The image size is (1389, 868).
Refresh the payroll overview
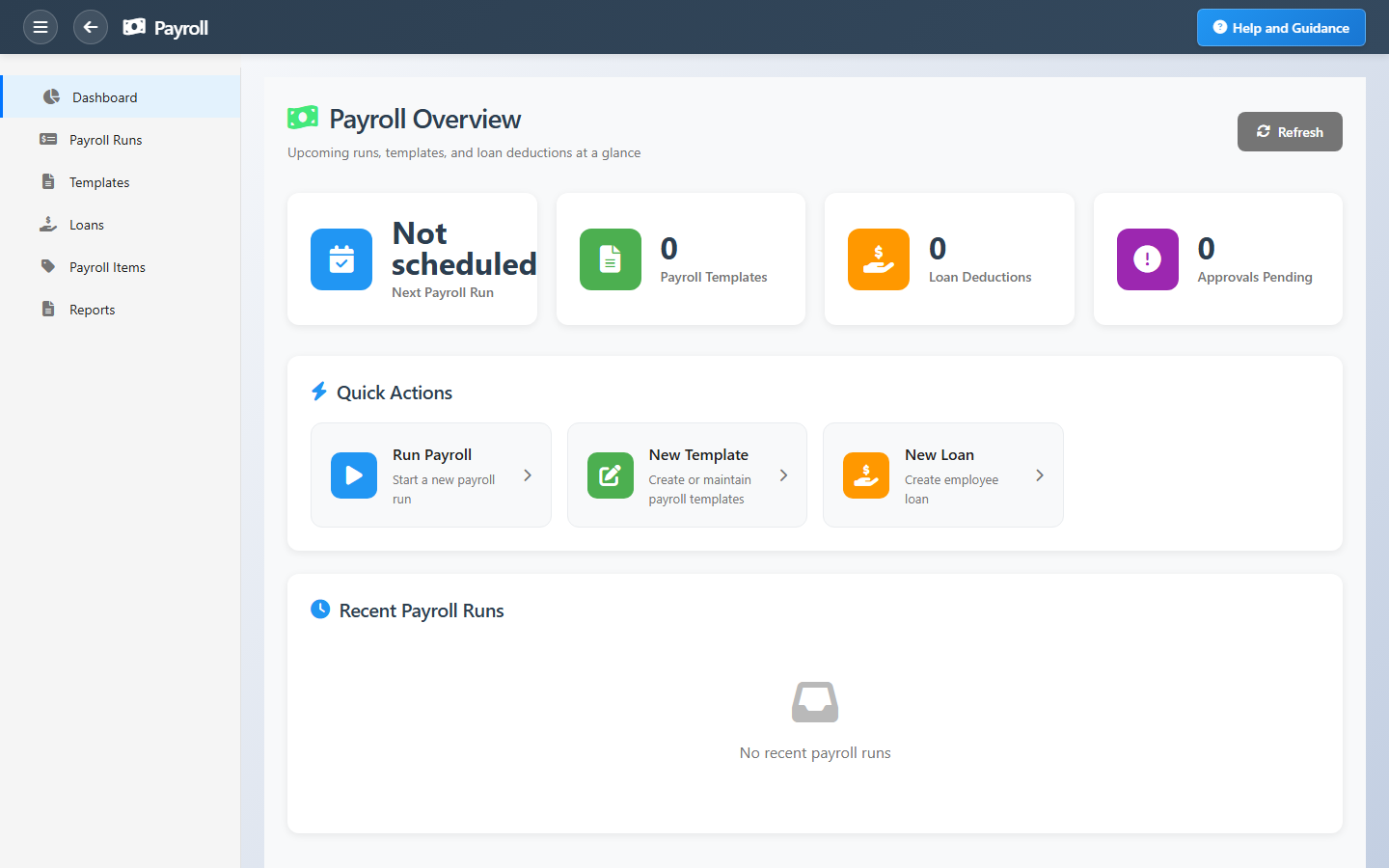[1289, 132]
